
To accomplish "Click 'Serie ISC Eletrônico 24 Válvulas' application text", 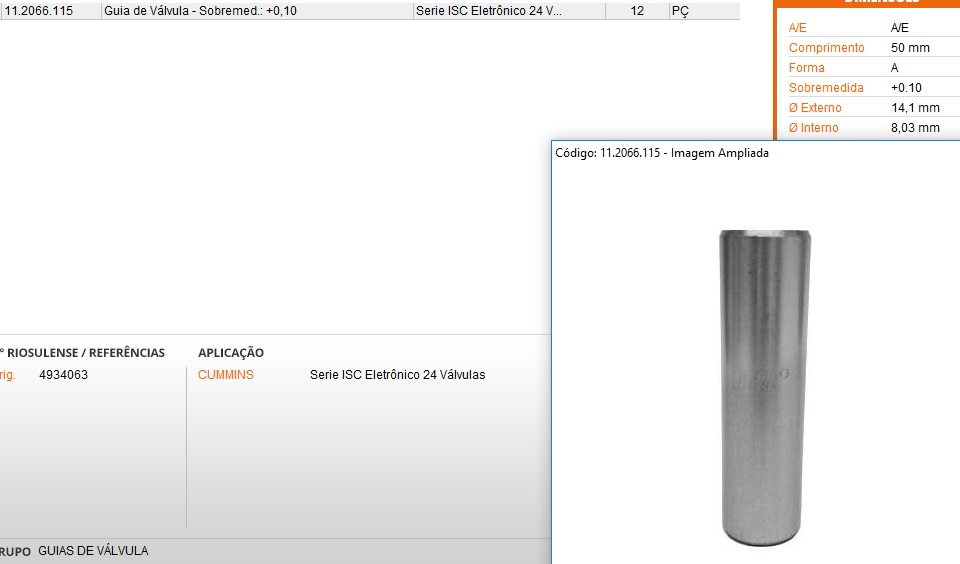I will (397, 375).
